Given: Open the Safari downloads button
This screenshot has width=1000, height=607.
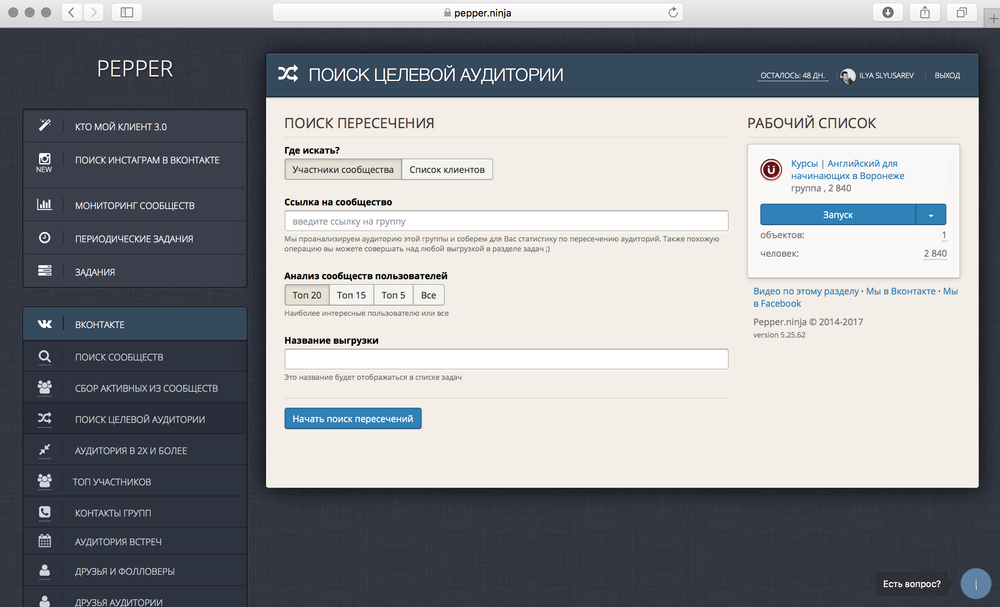Looking at the screenshot, I should tap(888, 12).
